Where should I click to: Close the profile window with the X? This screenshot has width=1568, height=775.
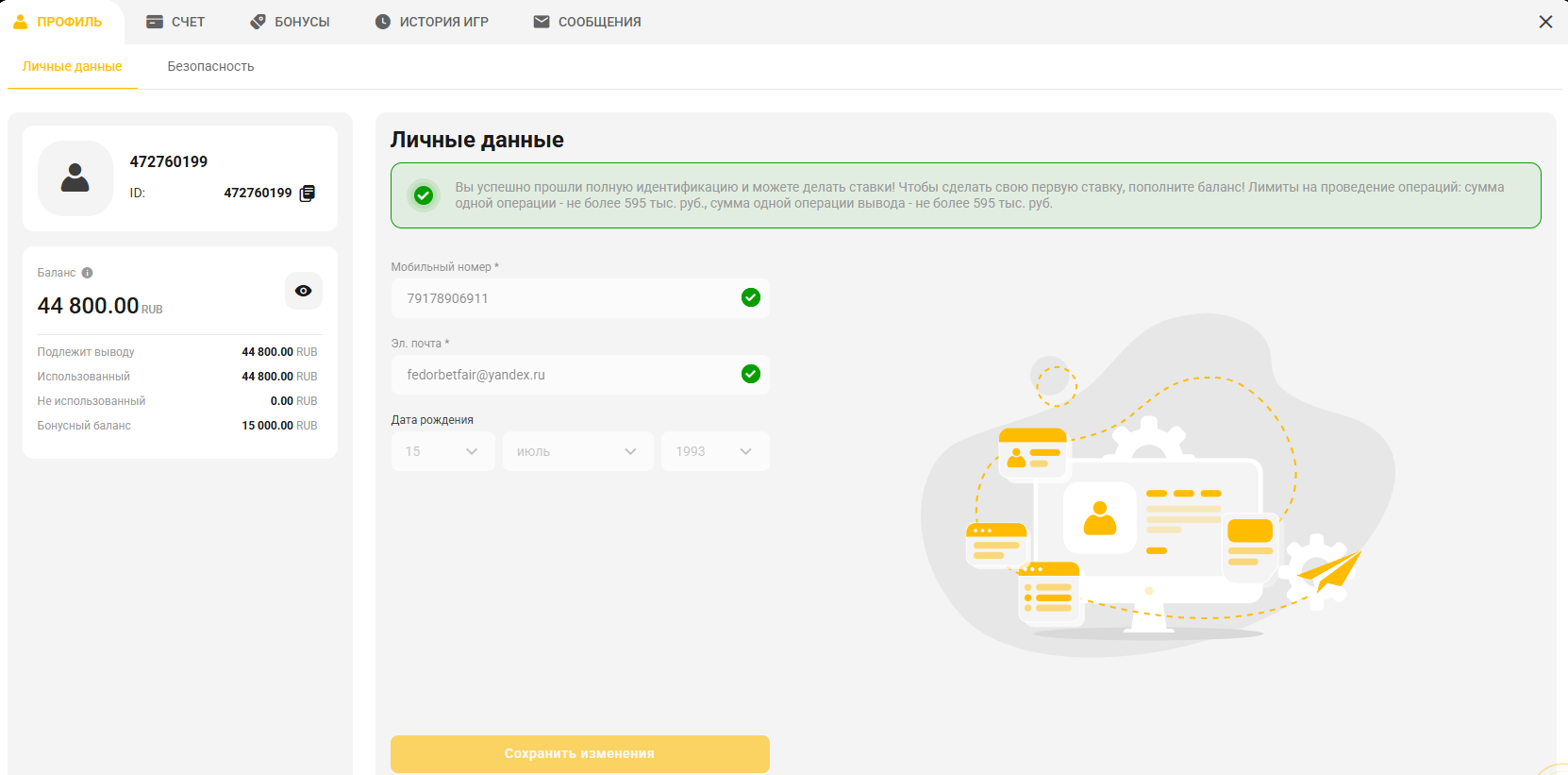click(1545, 22)
